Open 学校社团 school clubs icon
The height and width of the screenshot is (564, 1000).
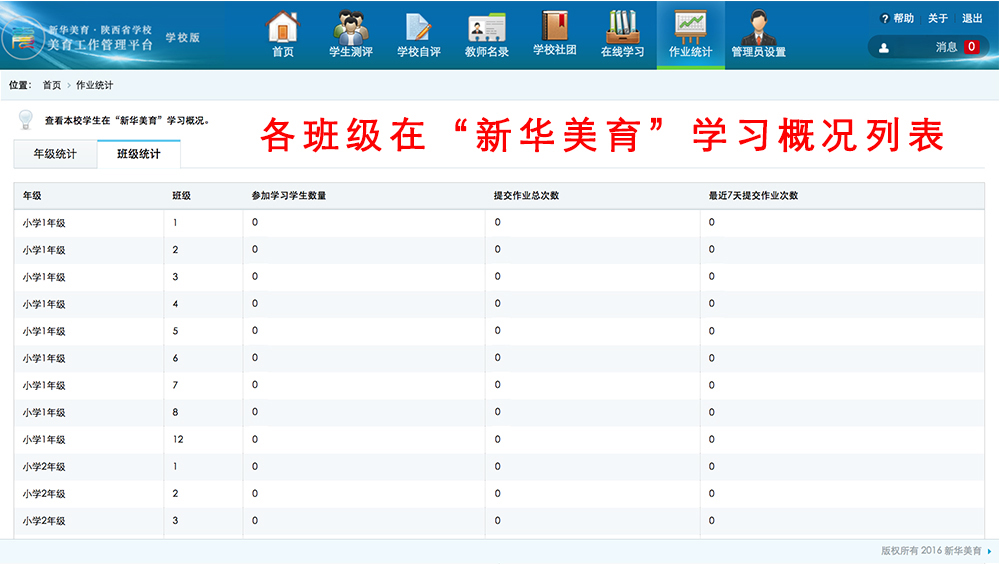pos(554,27)
